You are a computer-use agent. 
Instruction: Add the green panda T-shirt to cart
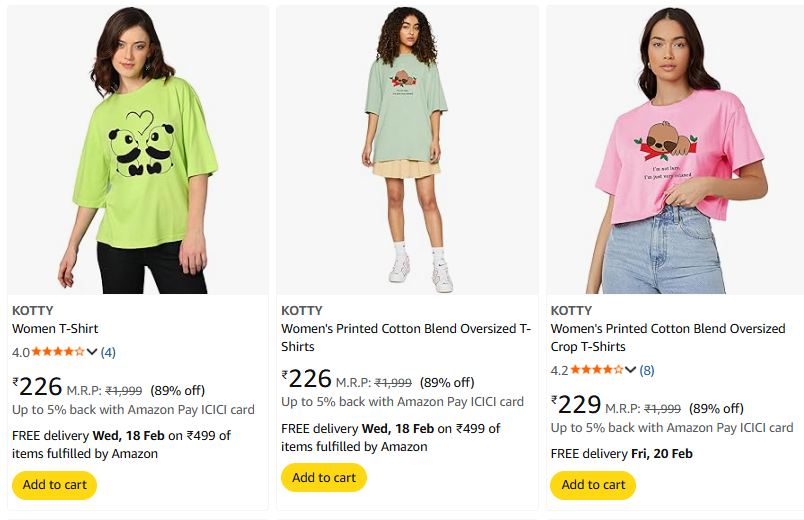coord(54,485)
